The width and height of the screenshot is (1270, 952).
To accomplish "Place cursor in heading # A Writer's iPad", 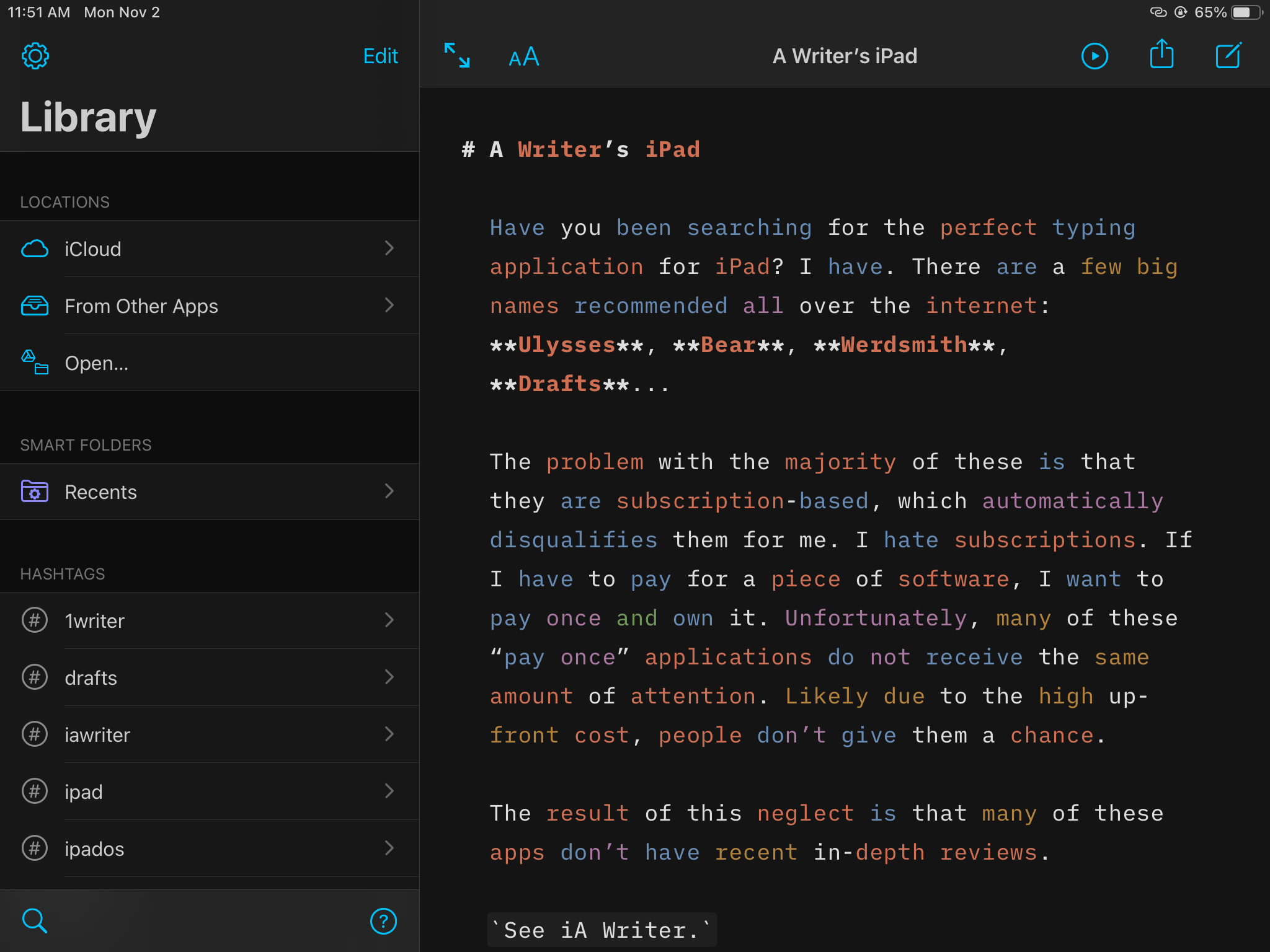I will coord(581,149).
